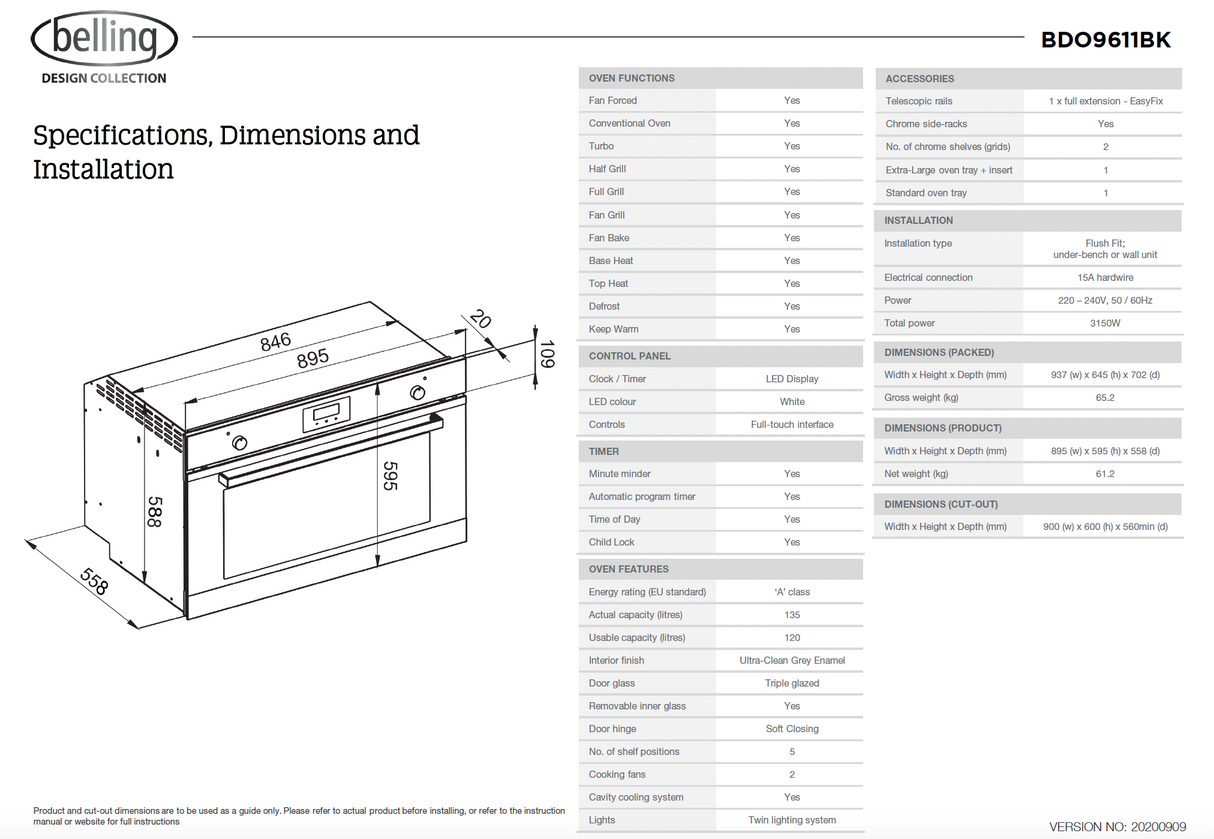This screenshot has width=1214, height=839.
Task: Click the model number BDO9611BK
Action: (x=1105, y=40)
